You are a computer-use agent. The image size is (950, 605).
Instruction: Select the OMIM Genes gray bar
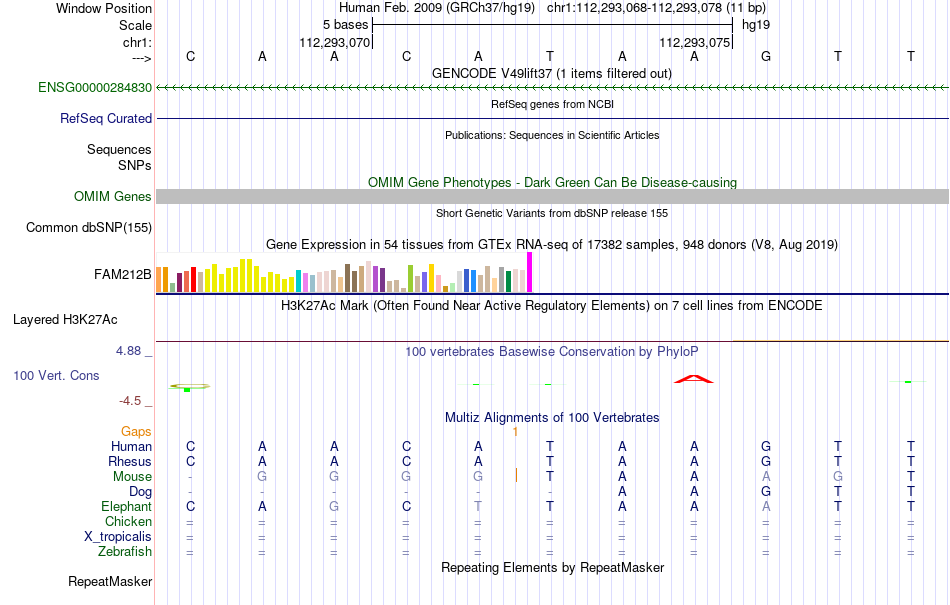pyautogui.click(x=552, y=196)
